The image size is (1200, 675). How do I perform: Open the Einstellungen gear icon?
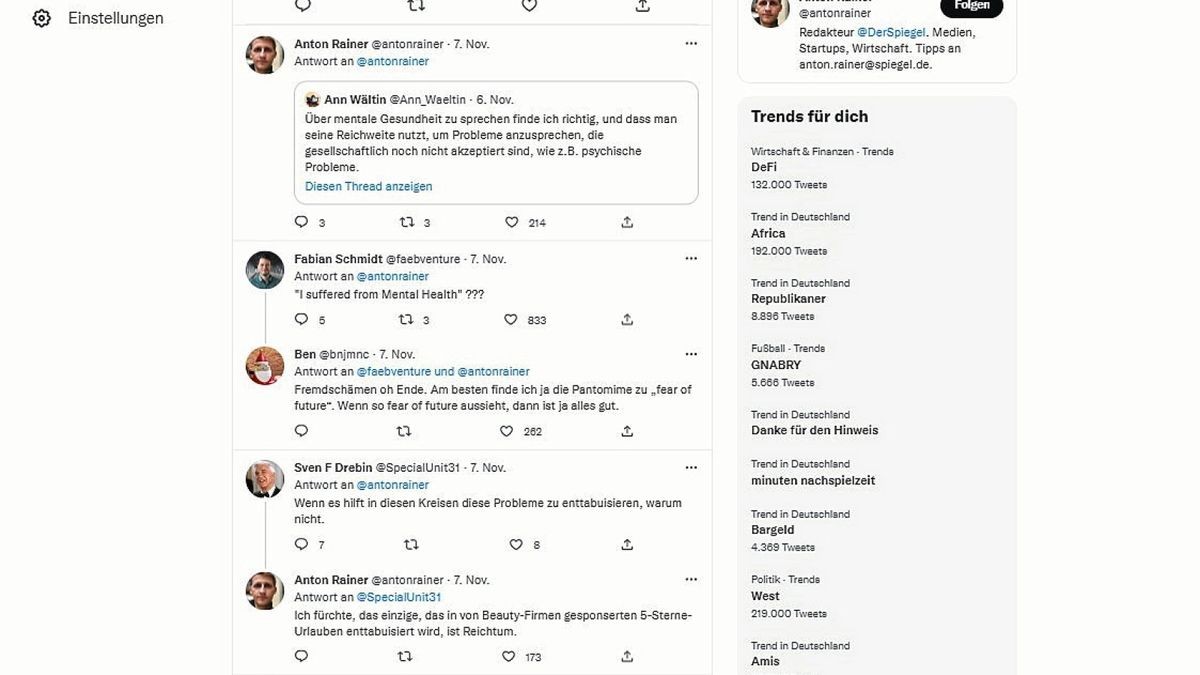(41, 18)
